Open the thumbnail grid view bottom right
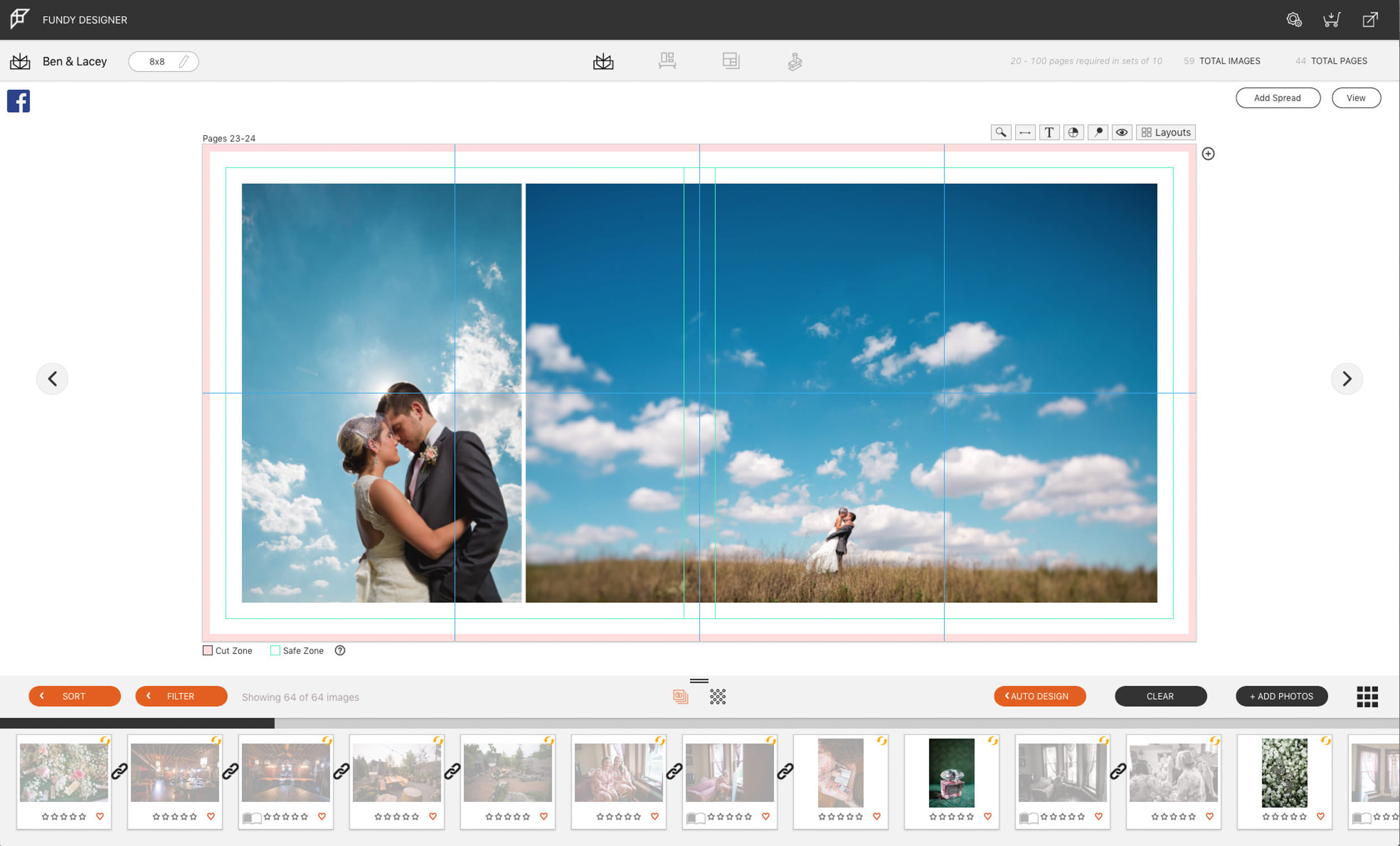This screenshot has width=1400, height=846. click(x=1368, y=696)
